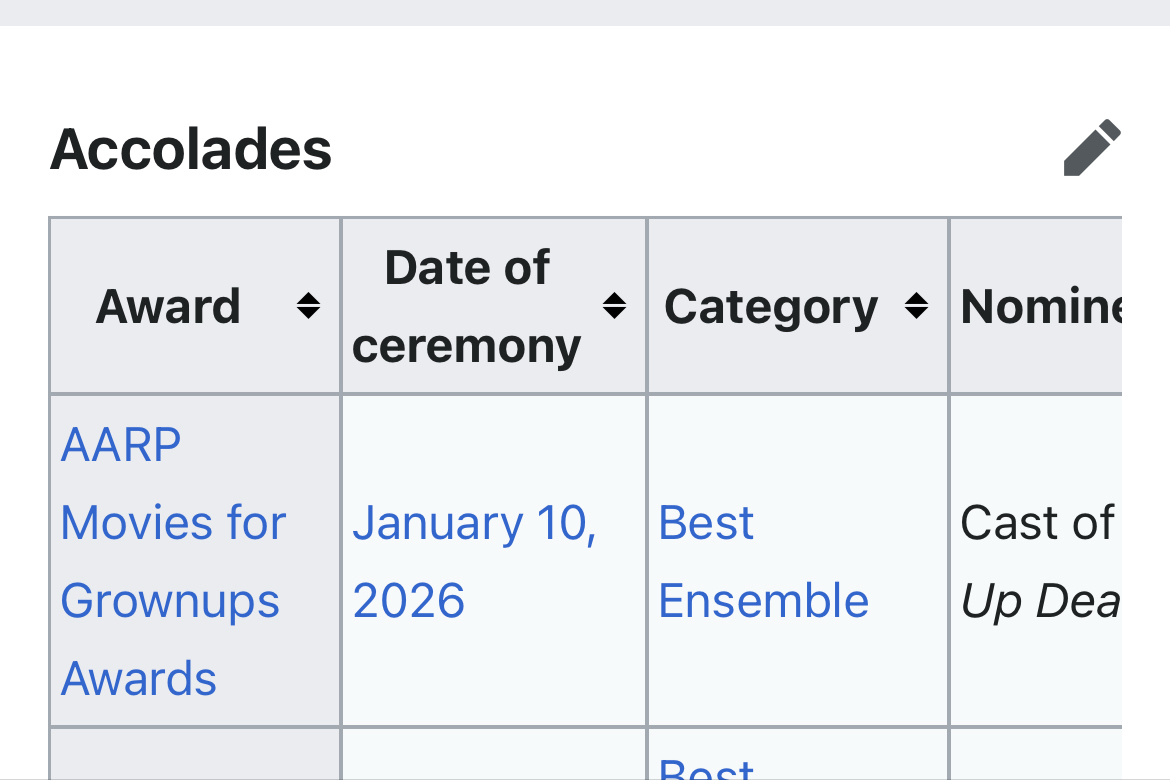This screenshot has height=780, width=1170.
Task: Click the empty award cell in second row
Action: point(195,755)
